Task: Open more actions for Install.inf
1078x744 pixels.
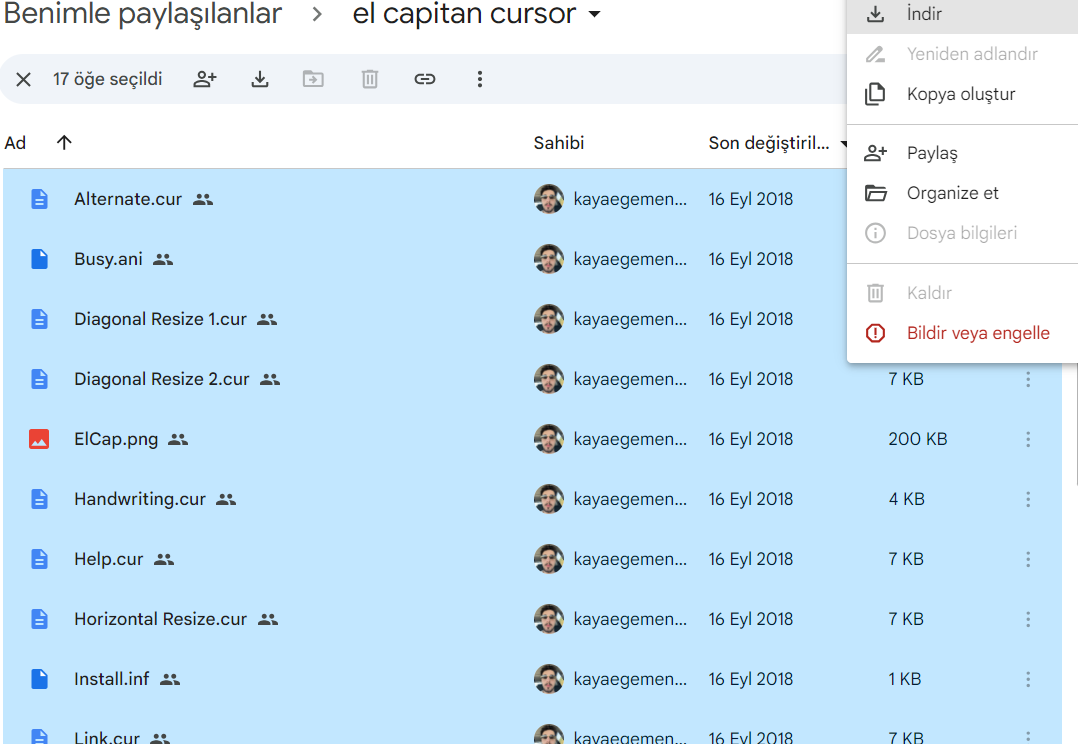Action: tap(1028, 679)
